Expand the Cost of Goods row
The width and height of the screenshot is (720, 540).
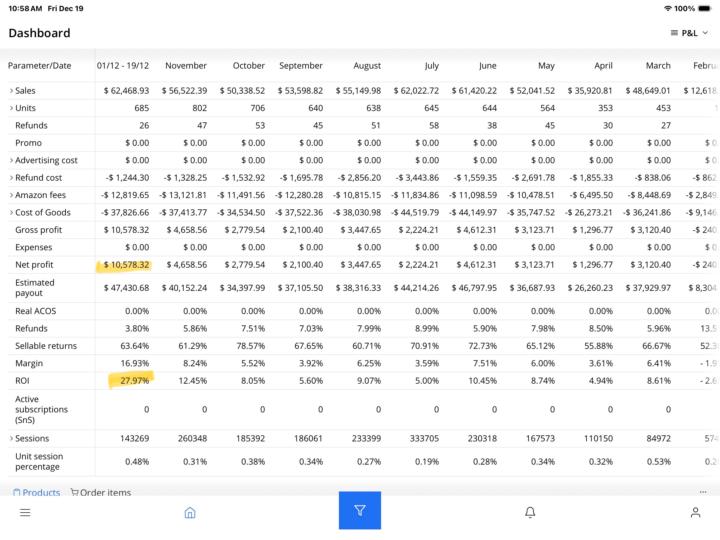(11, 212)
